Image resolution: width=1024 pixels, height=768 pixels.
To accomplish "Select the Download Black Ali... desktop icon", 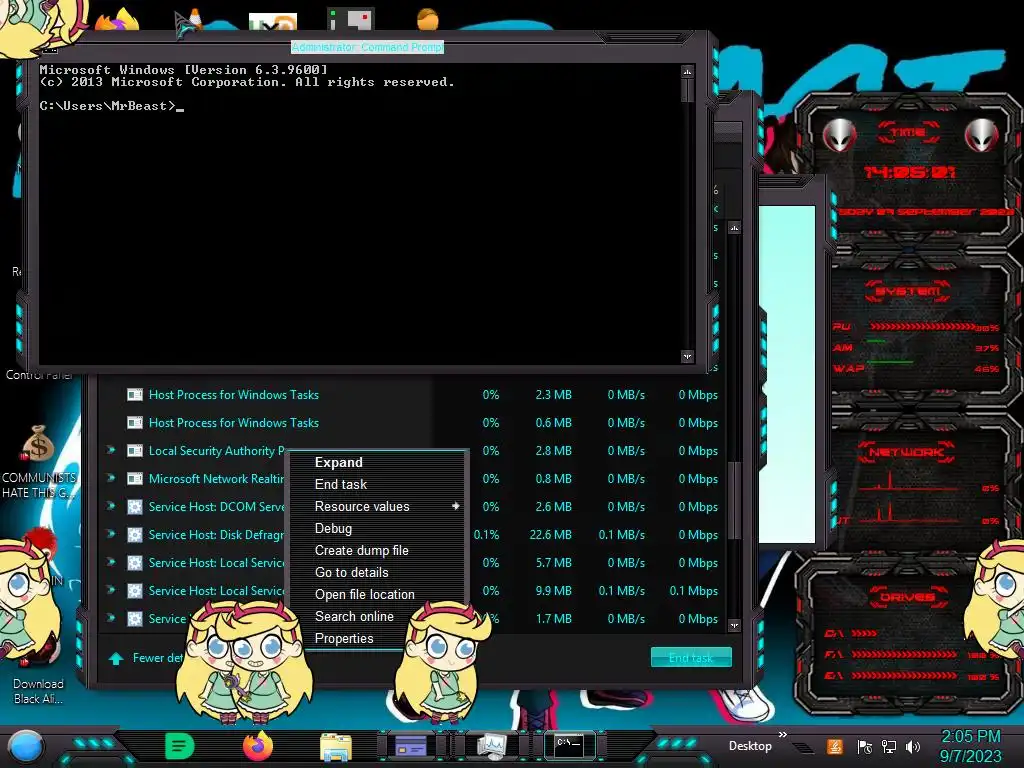I will coord(39,691).
